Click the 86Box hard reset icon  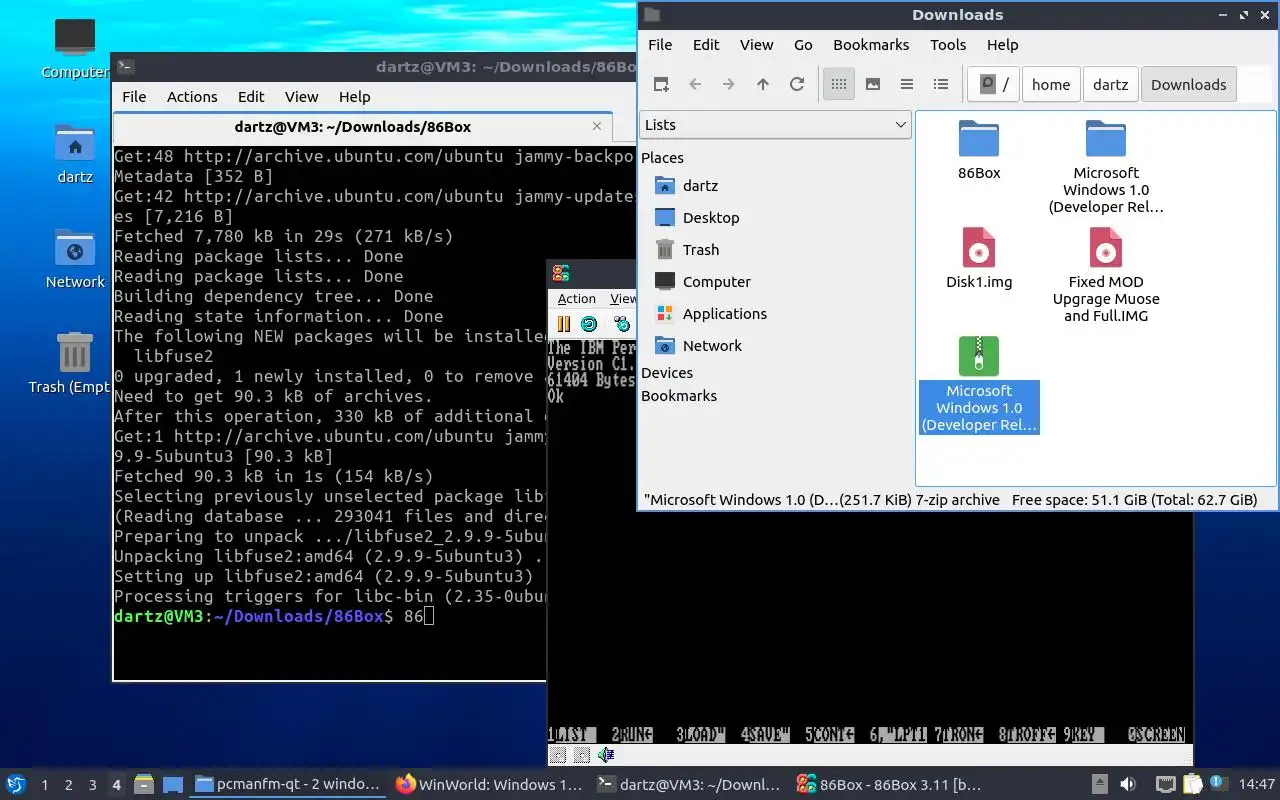click(589, 324)
